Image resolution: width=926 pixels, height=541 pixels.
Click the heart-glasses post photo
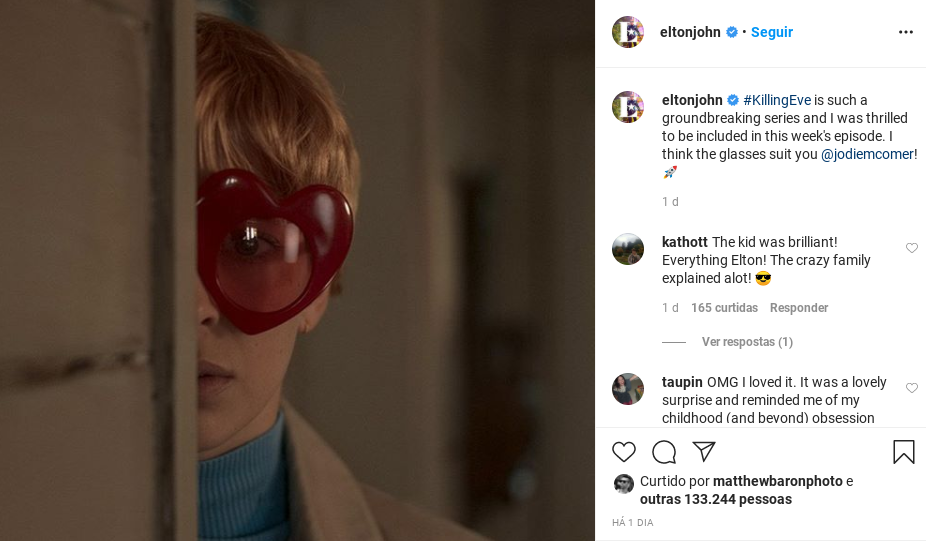pyautogui.click(x=298, y=270)
